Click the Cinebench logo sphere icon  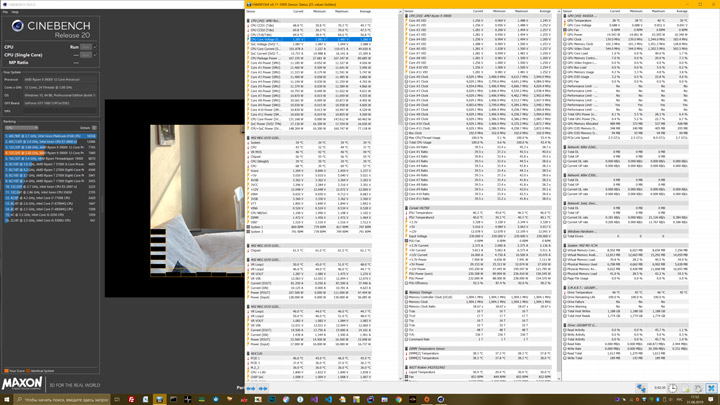pyautogui.click(x=17, y=26)
